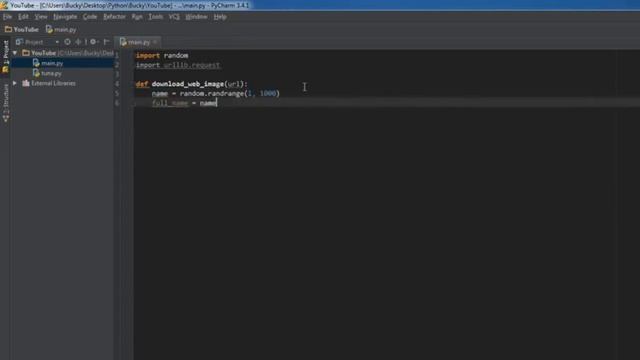Click the Scroll from Source target icon
This screenshot has height=360, width=640.
[x=67, y=42]
